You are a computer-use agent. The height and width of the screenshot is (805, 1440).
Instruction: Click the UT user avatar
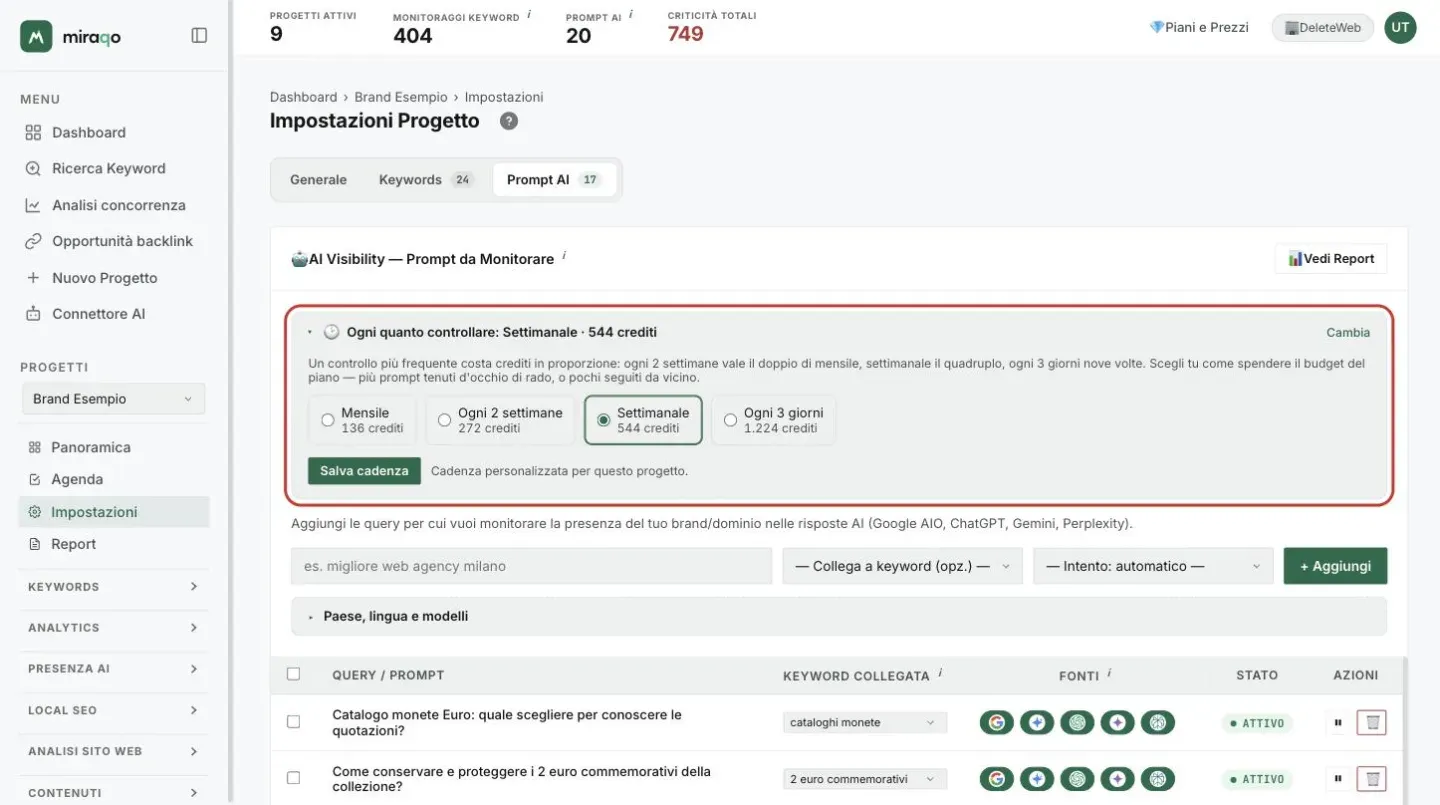[1400, 28]
